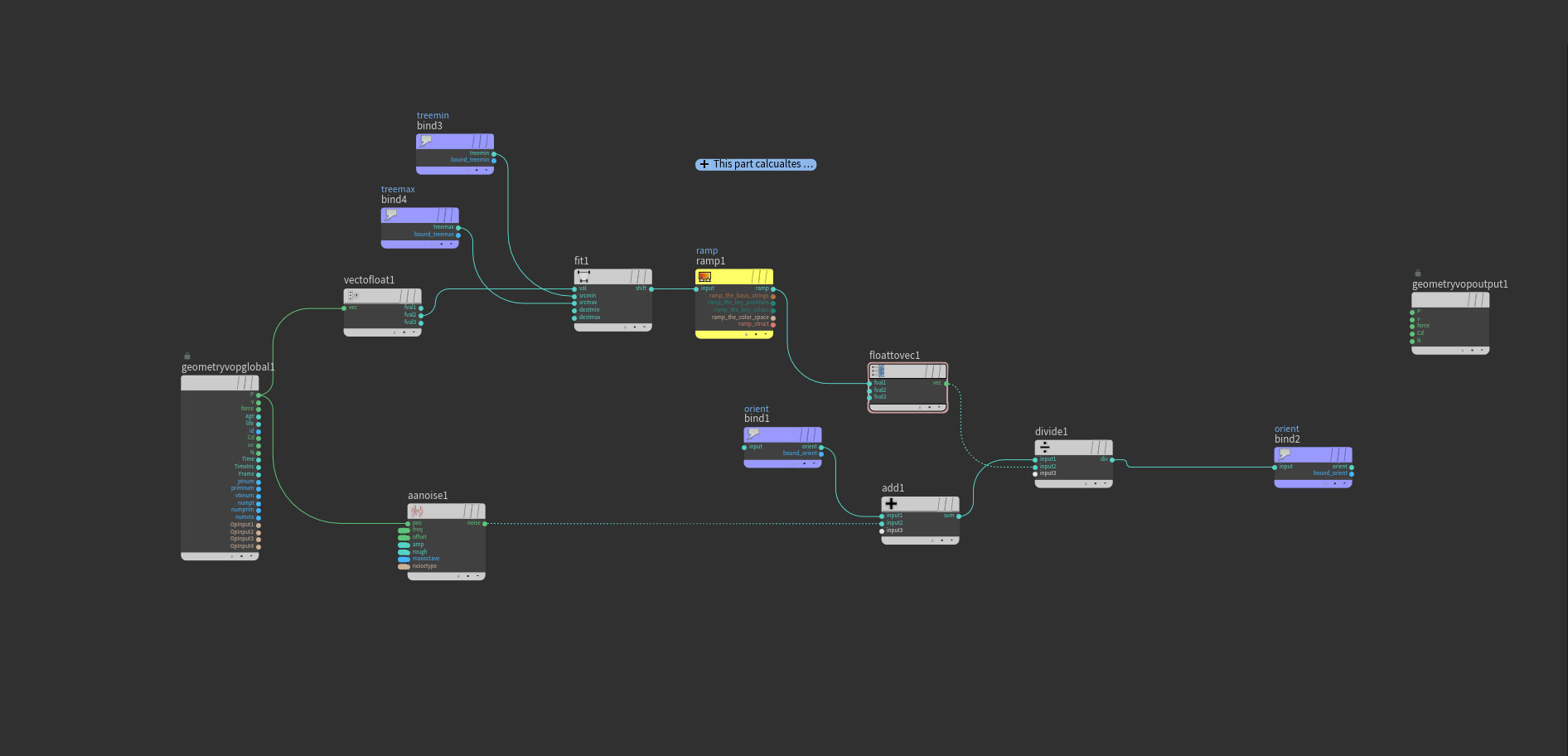Click the plus icon on the add1 node
Viewport: 1568px width, 756px height.
click(892, 504)
